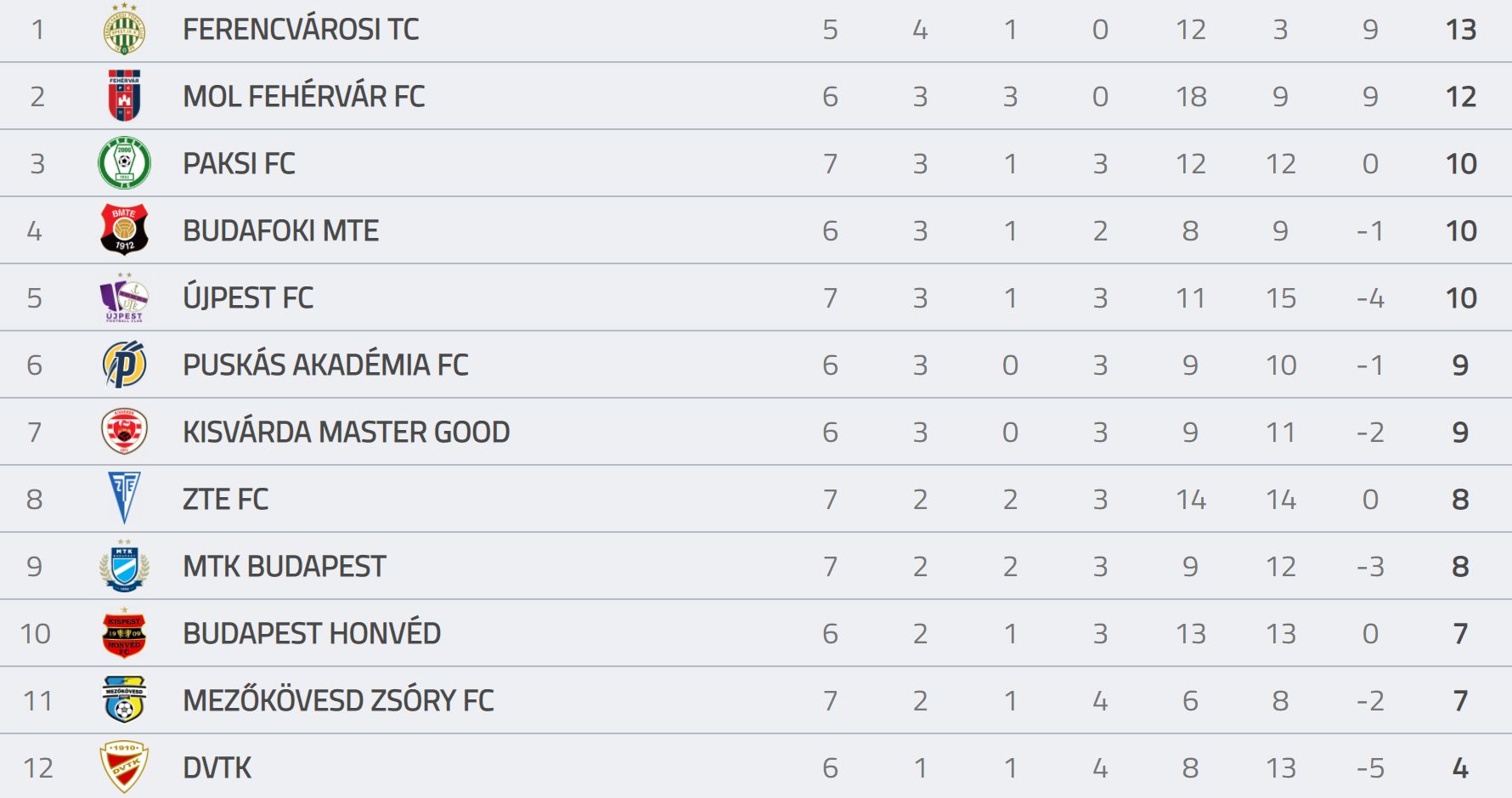The height and width of the screenshot is (798, 1512).
Task: Open the Puskás Akadémia FC logo
Action: [124, 364]
